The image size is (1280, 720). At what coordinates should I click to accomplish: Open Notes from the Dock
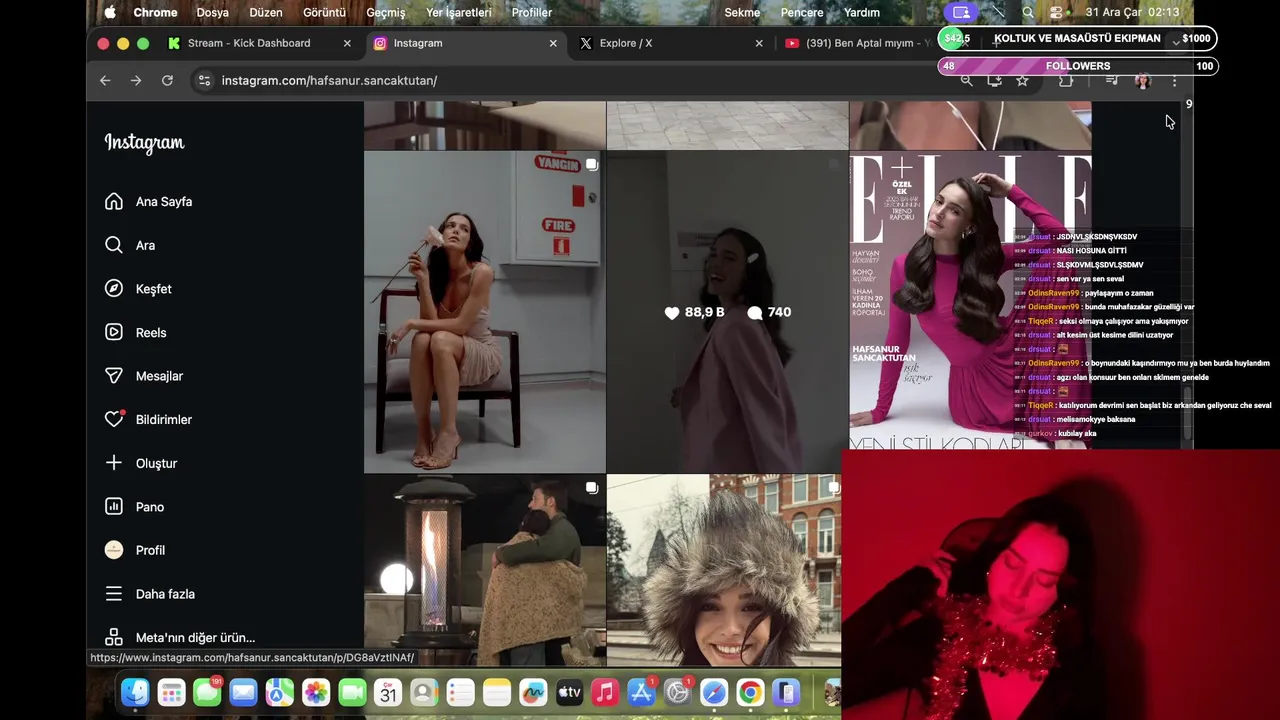click(x=497, y=692)
